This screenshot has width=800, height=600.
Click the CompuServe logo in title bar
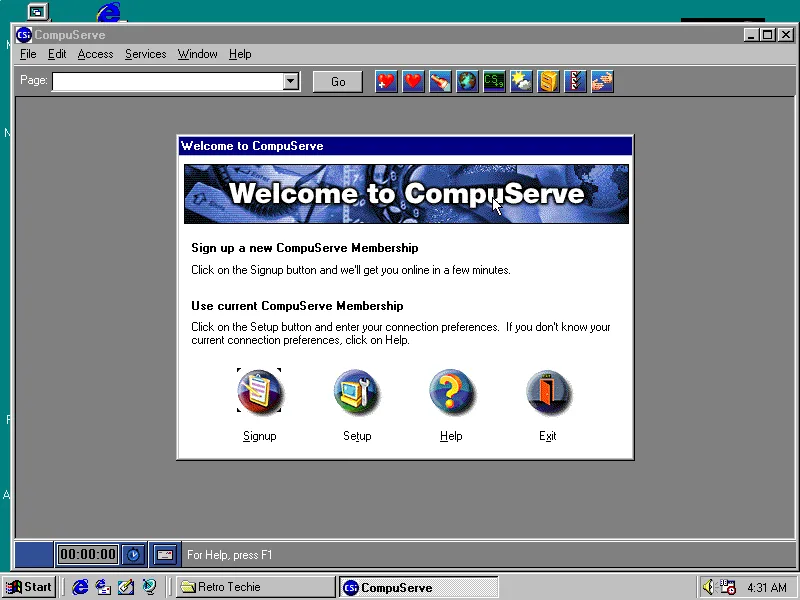[x=24, y=35]
